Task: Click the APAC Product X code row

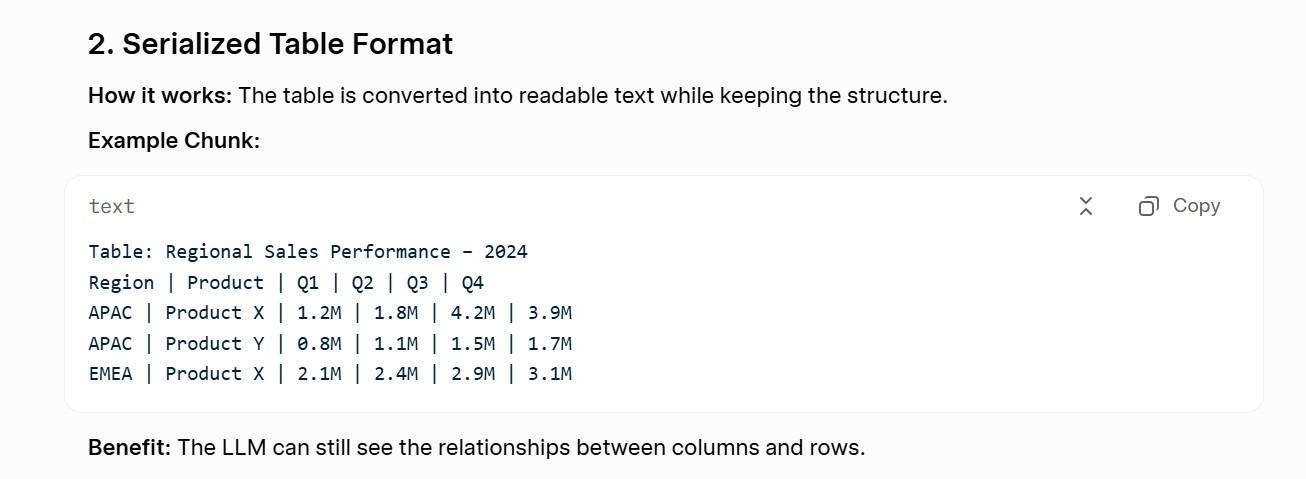Action: 330,313
